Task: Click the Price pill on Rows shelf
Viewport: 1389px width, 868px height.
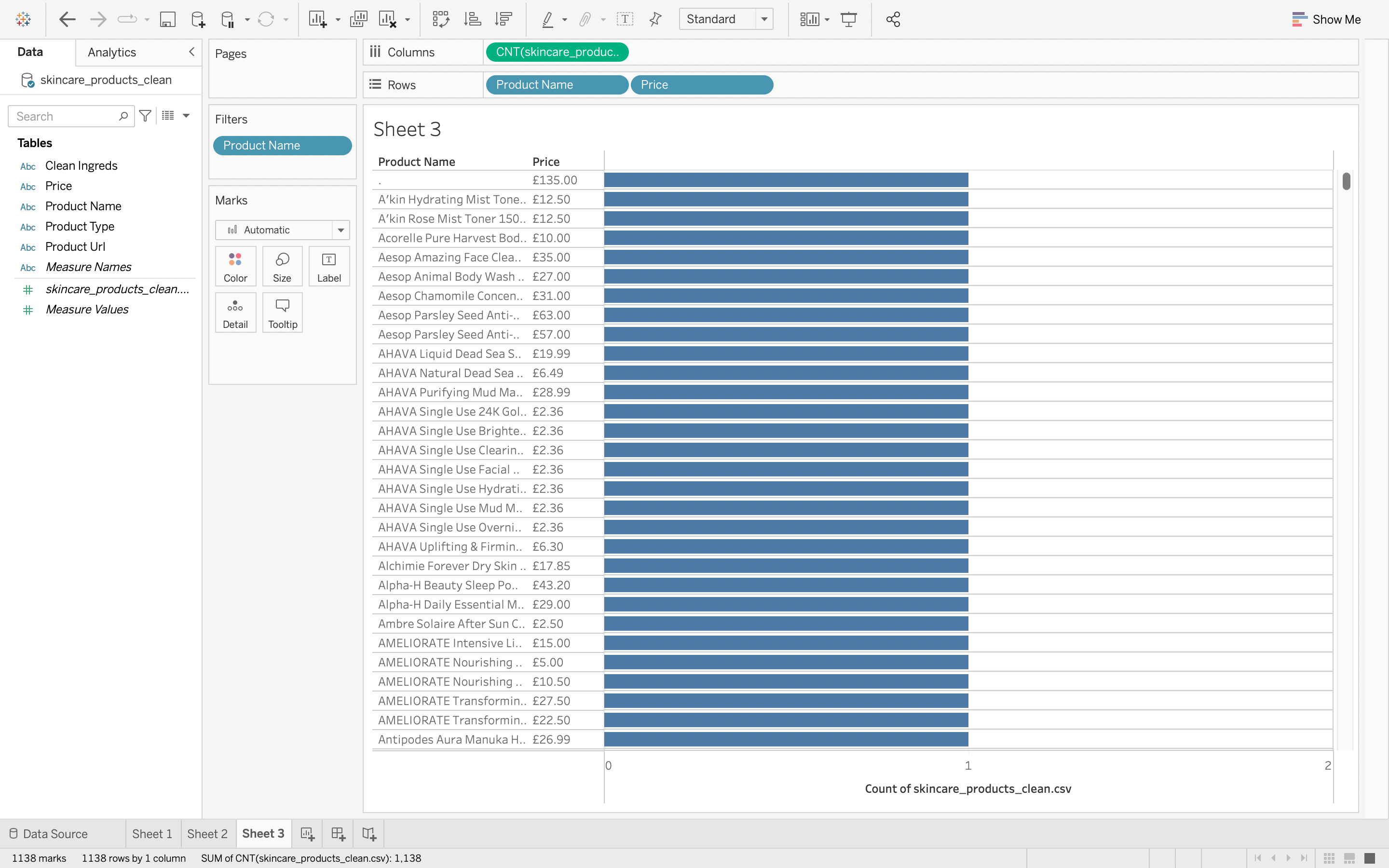Action: (701, 85)
